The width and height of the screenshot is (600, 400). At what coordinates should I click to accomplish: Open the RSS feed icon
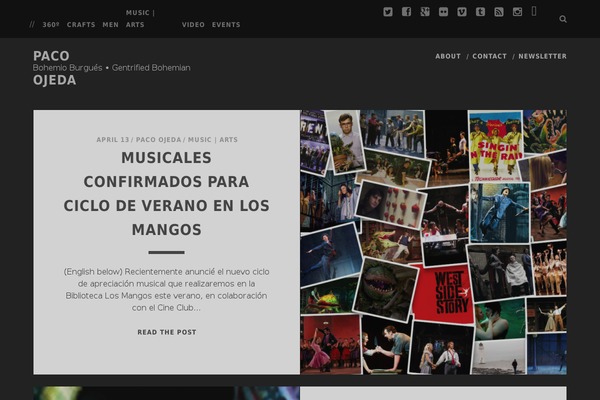pyautogui.click(x=499, y=12)
